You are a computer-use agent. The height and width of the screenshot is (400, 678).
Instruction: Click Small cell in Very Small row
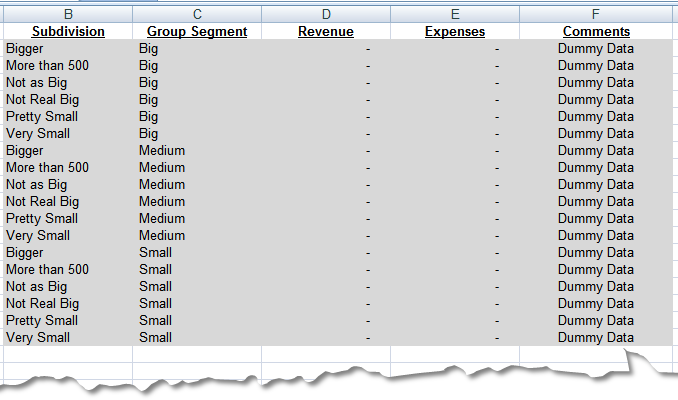197,337
